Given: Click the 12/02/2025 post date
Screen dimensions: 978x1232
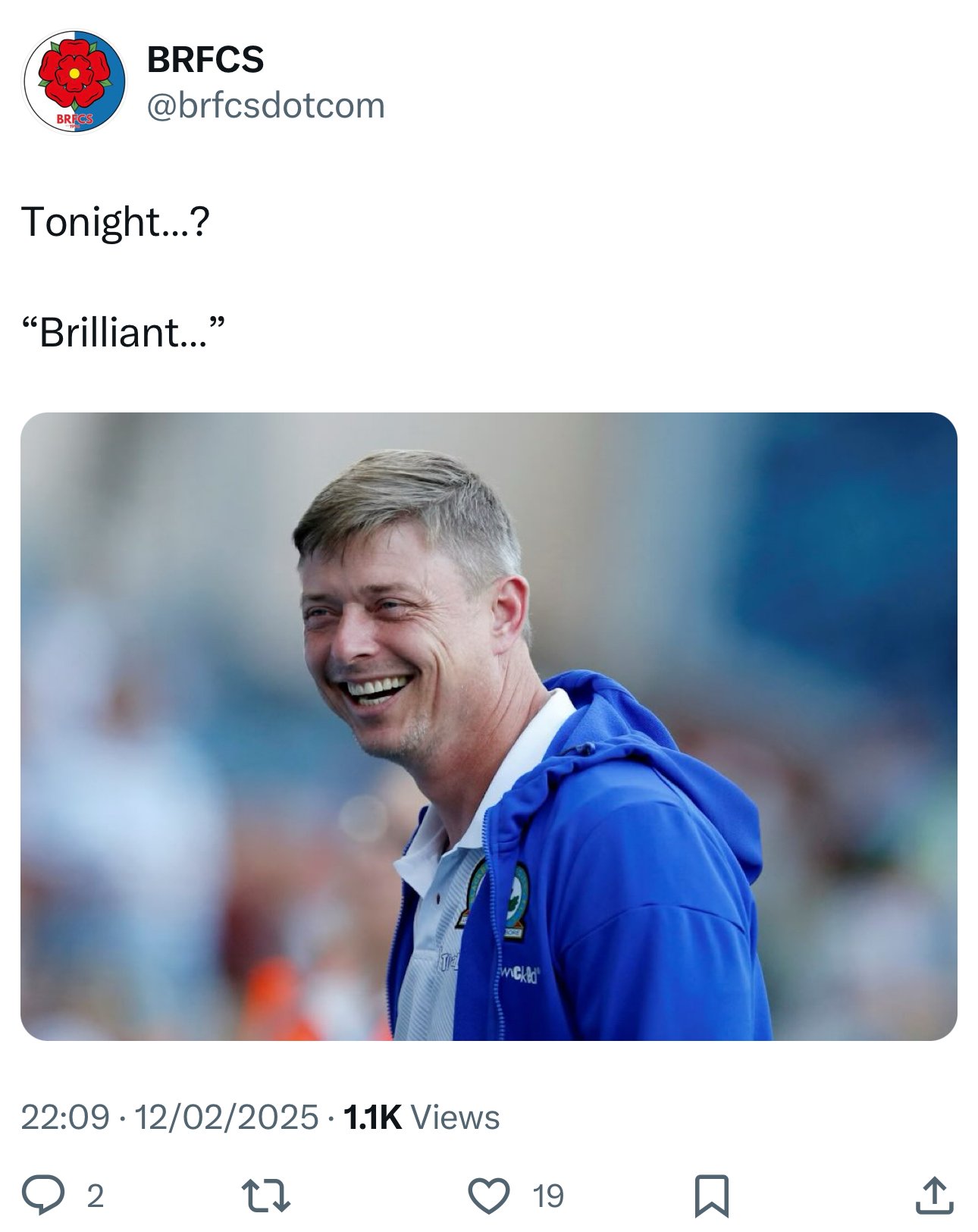Looking at the screenshot, I should click(x=226, y=1118).
